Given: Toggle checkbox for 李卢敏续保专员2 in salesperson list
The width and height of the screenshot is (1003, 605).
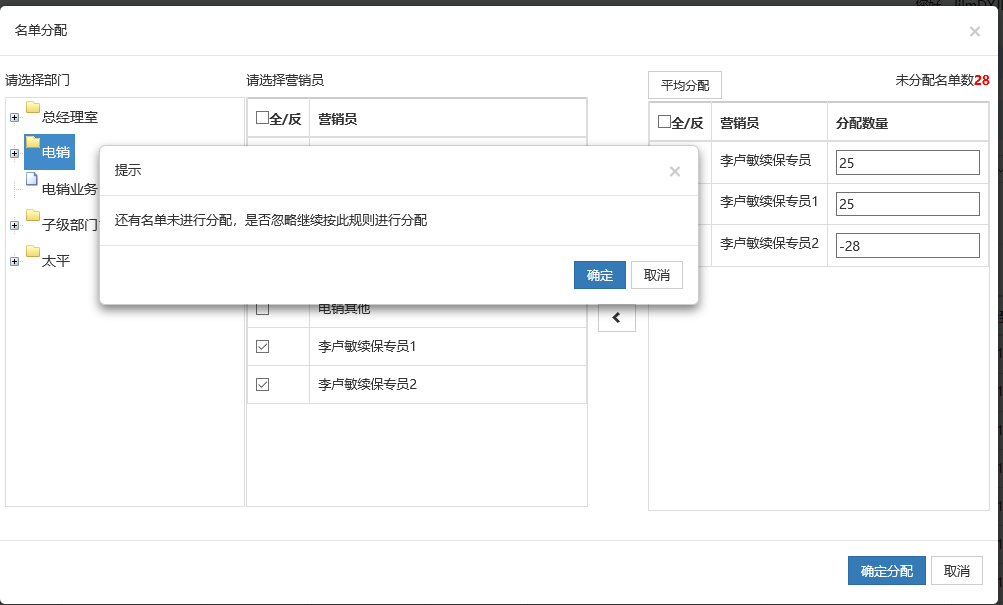Looking at the screenshot, I should 263,384.
